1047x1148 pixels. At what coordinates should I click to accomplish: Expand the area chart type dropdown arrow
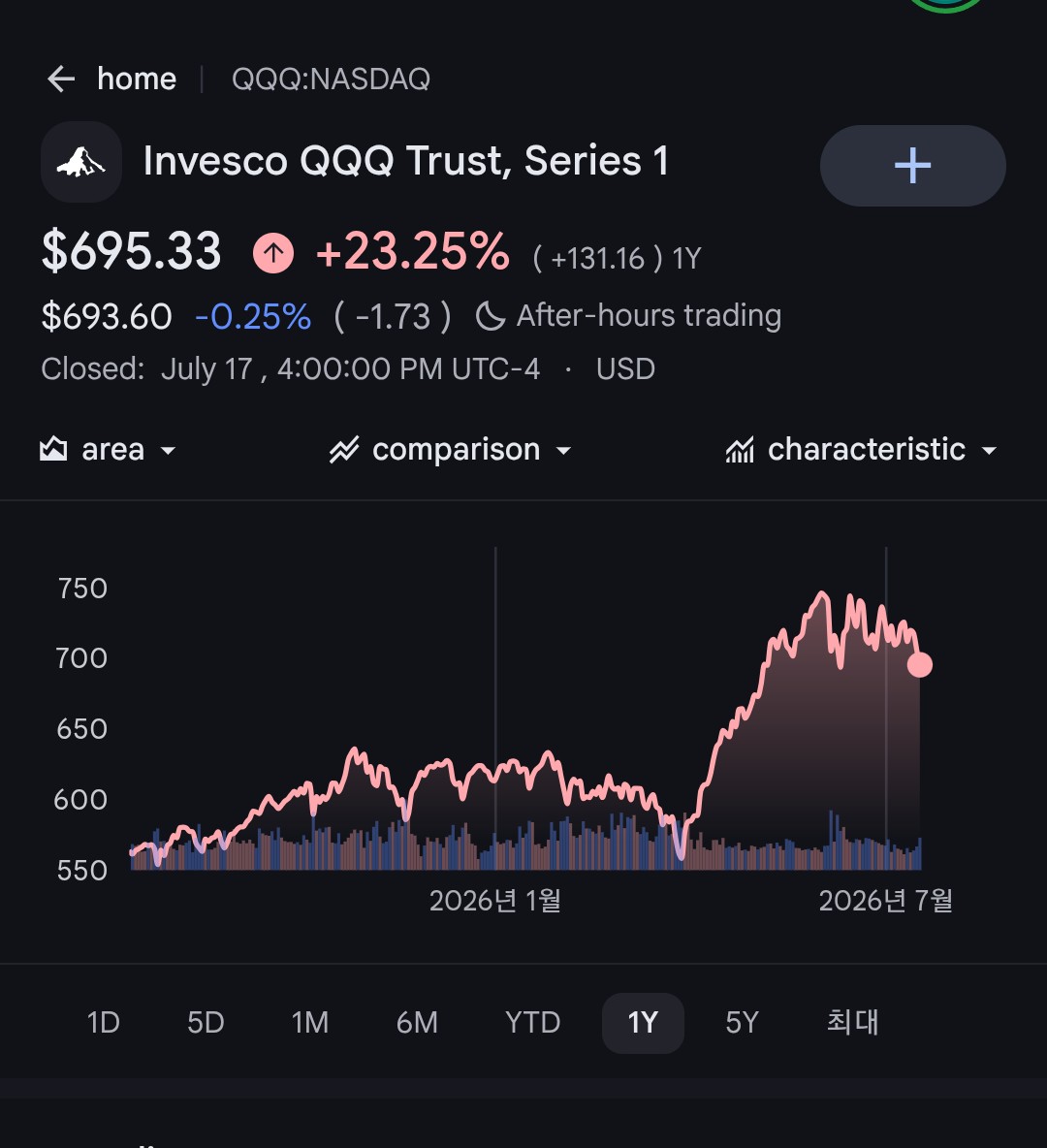point(169,451)
